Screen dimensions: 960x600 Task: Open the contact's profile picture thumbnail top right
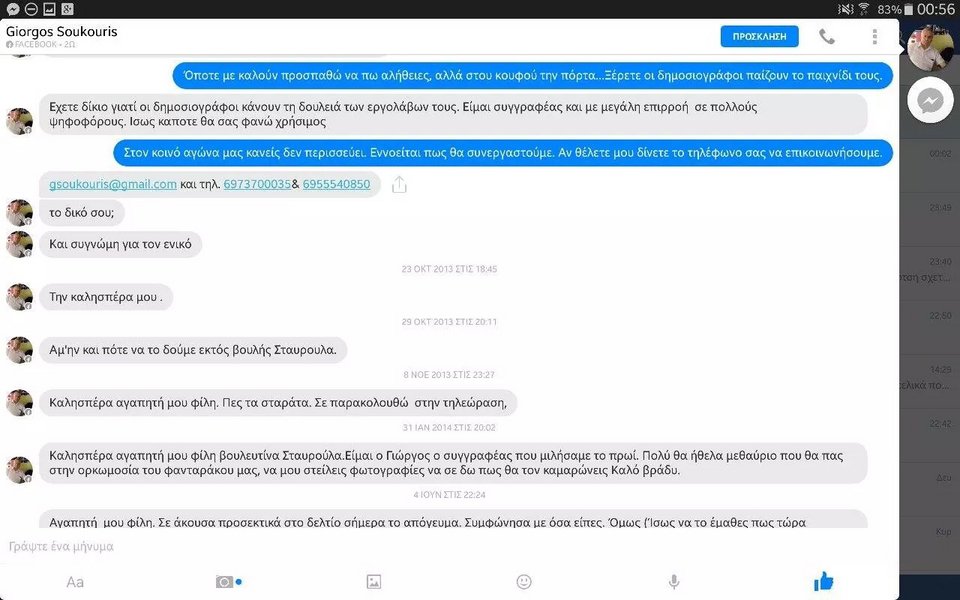(929, 44)
